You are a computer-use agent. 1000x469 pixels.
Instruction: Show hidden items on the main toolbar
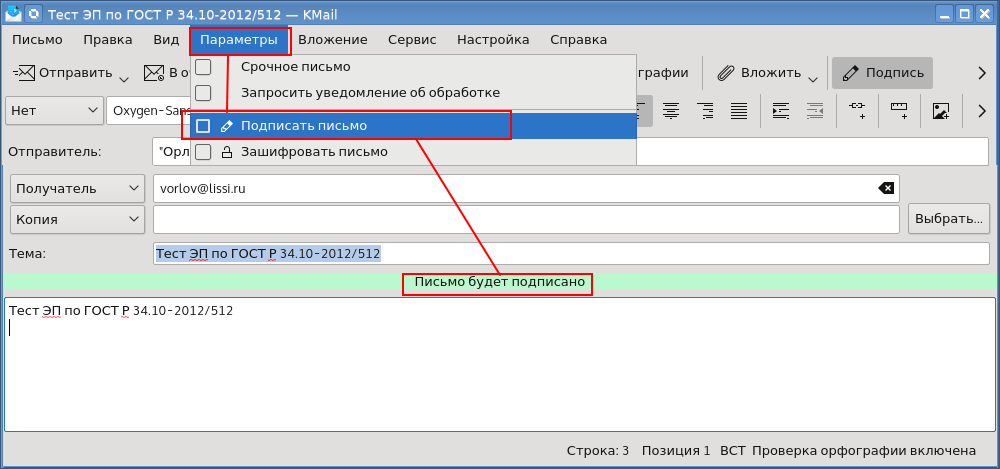(x=982, y=73)
